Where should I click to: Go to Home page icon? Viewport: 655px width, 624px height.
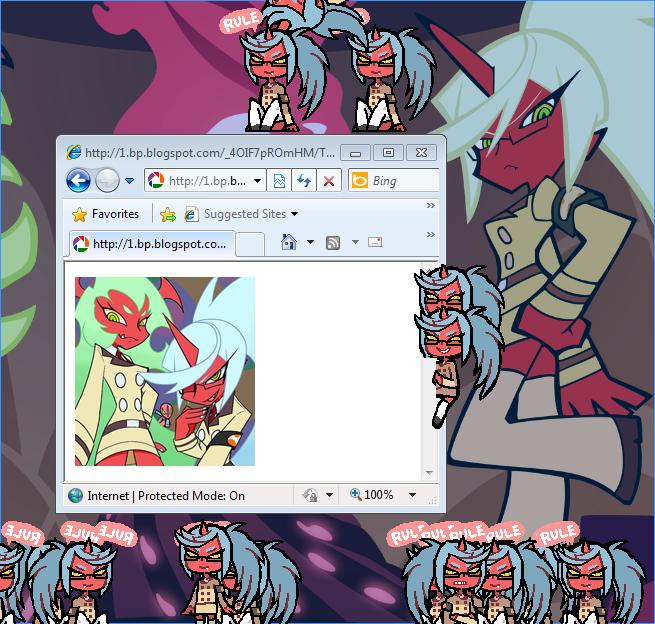click(289, 242)
